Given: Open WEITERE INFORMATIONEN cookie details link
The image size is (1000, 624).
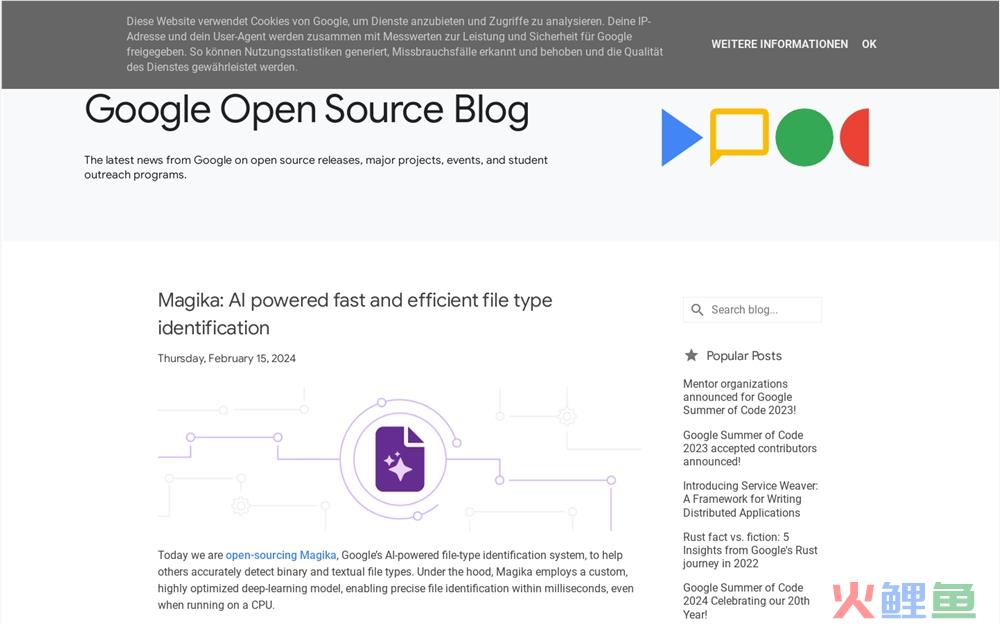Looking at the screenshot, I should 779,44.
